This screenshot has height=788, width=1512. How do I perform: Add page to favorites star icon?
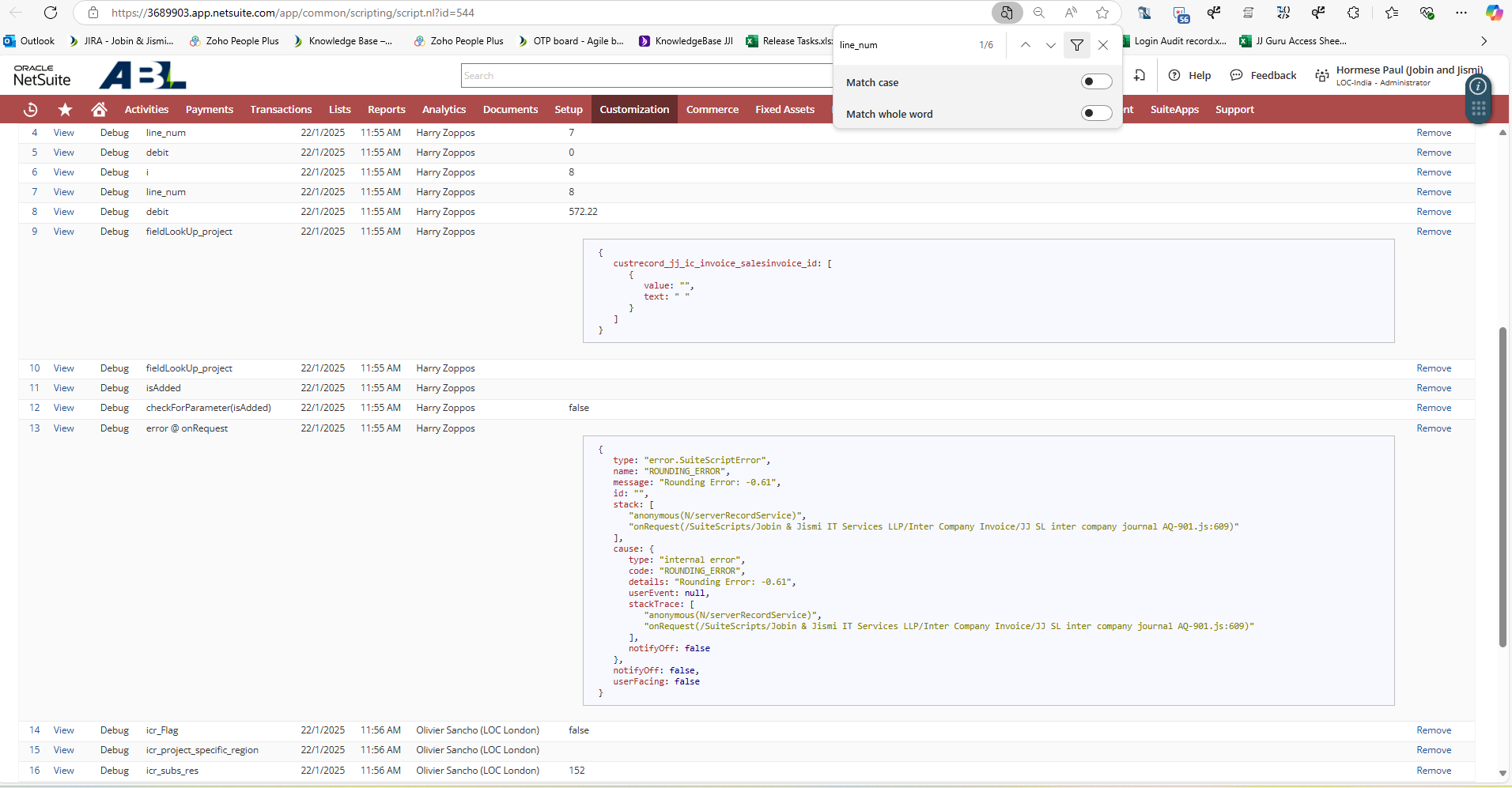coord(1102,13)
